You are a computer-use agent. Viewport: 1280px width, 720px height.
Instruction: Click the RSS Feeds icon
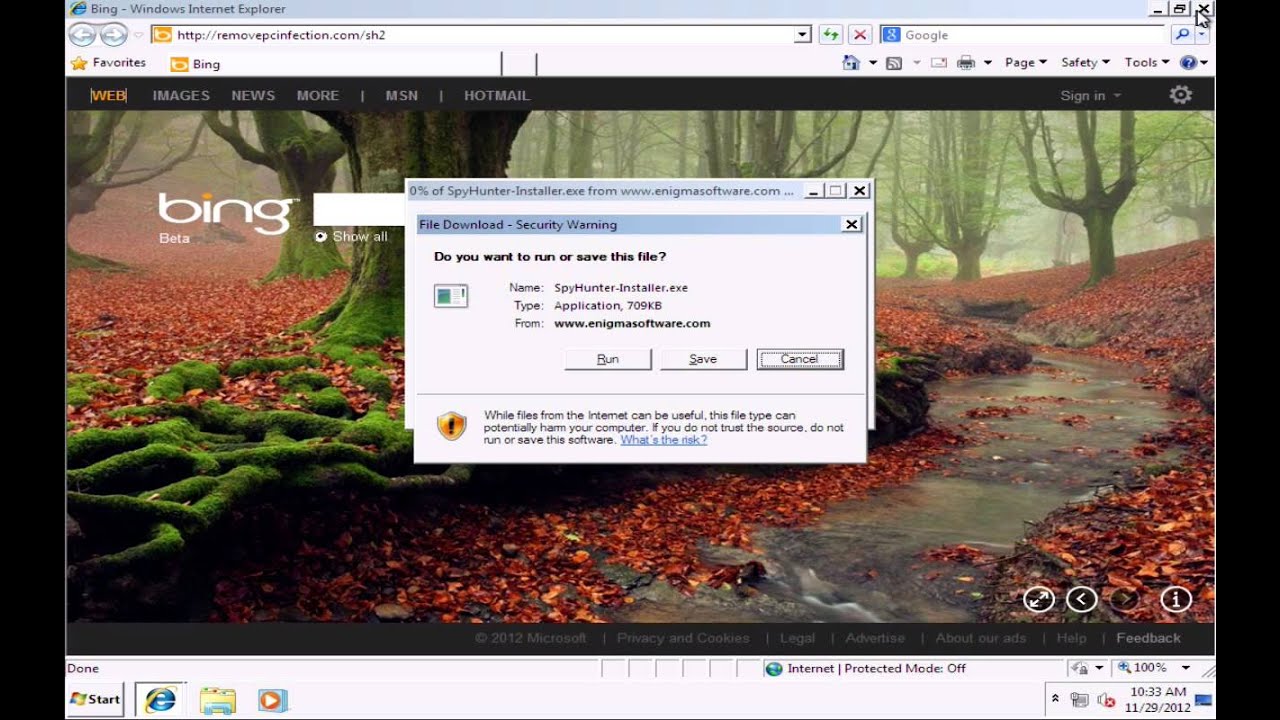coord(894,63)
